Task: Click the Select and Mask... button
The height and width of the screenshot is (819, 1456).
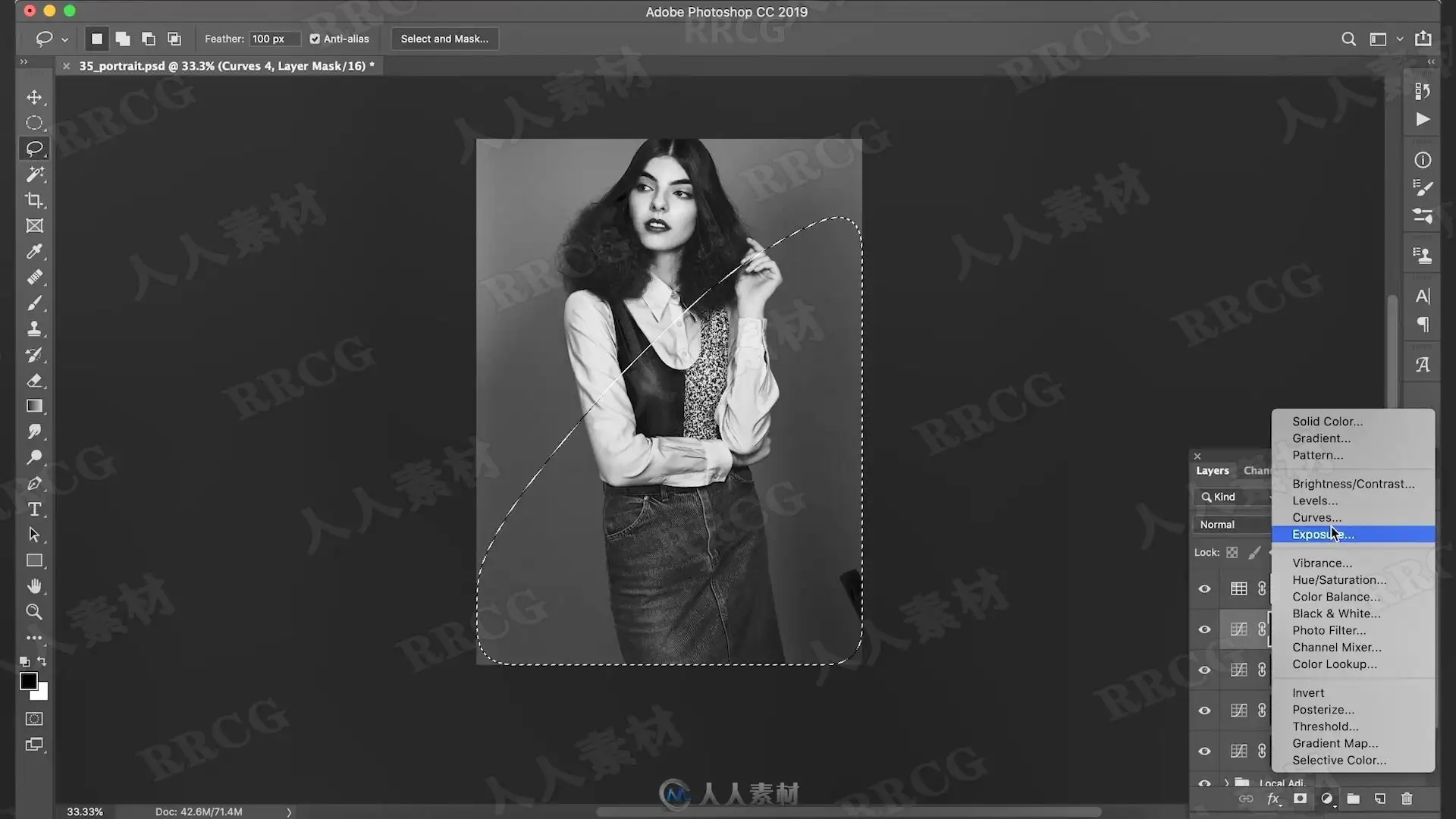Action: pyautogui.click(x=444, y=39)
